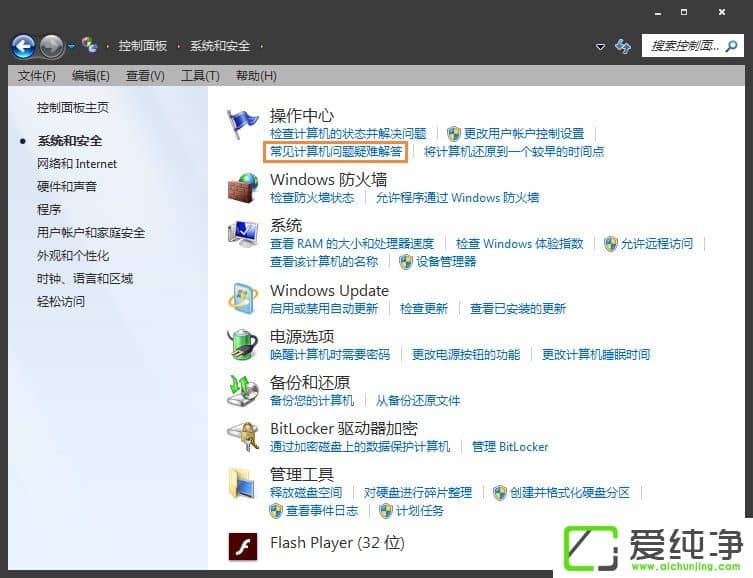The image size is (753, 578).
Task: Click the 常见计算机问题疑难解答 link
Action: pyautogui.click(x=336, y=152)
